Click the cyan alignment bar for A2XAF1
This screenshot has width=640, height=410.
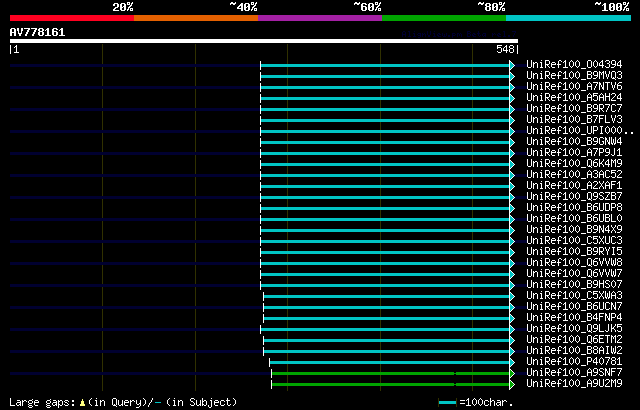pyautogui.click(x=385, y=186)
